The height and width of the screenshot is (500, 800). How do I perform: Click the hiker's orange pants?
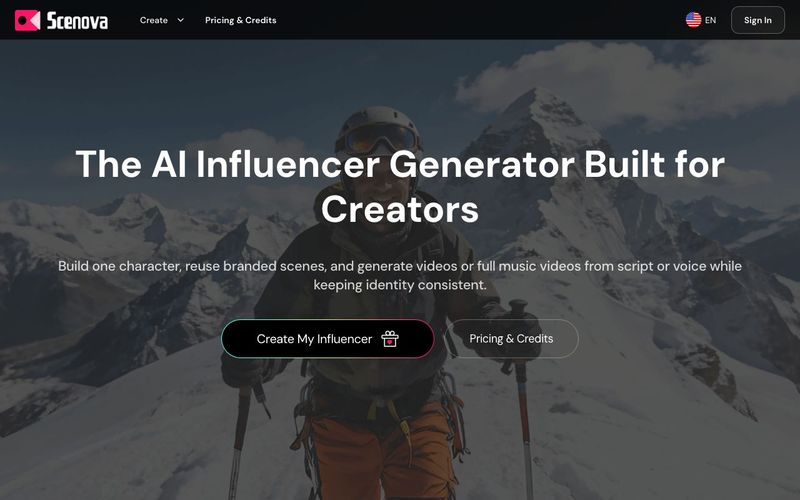383,452
